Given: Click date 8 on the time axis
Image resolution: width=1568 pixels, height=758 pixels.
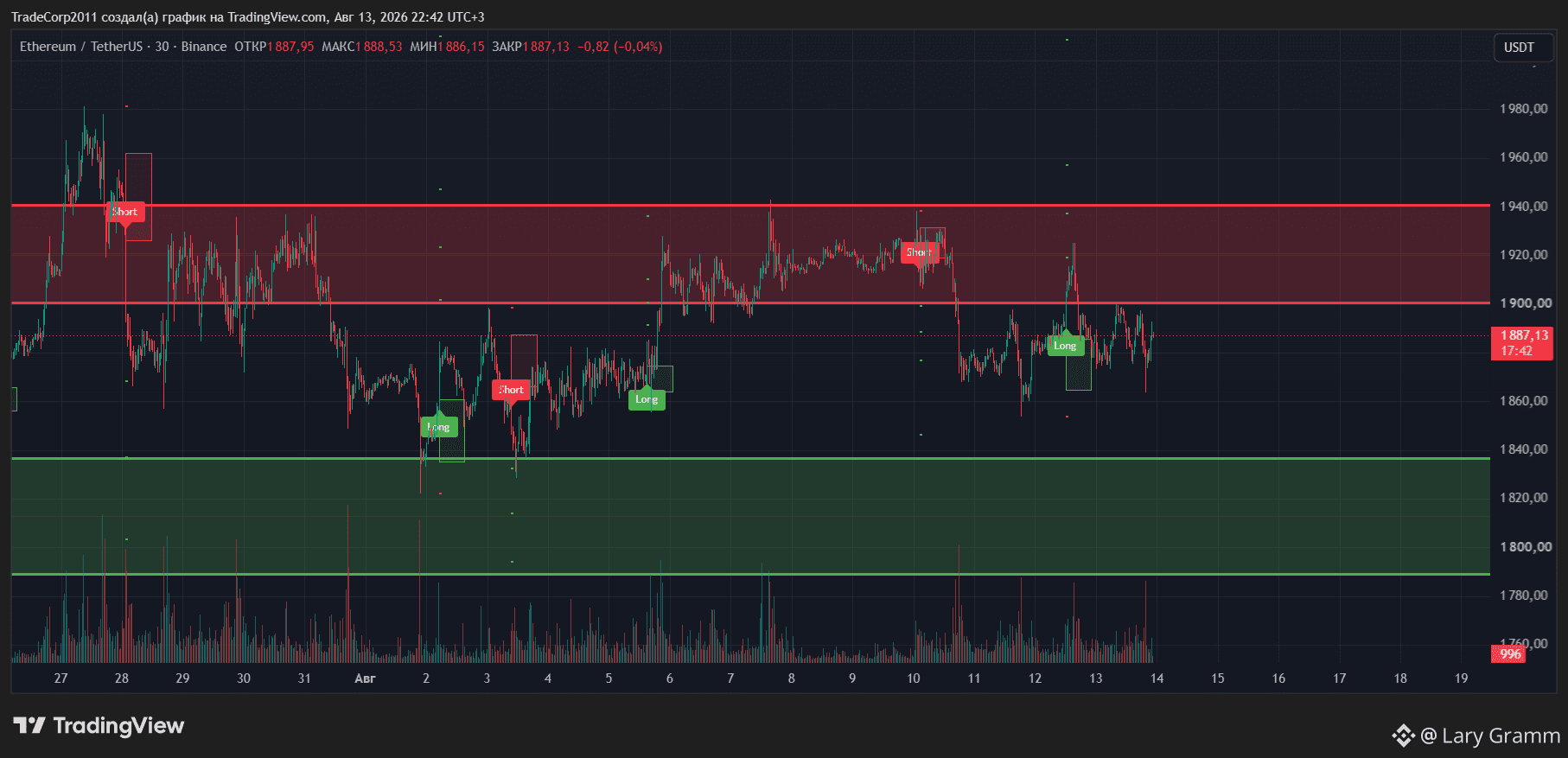Looking at the screenshot, I should [791, 678].
